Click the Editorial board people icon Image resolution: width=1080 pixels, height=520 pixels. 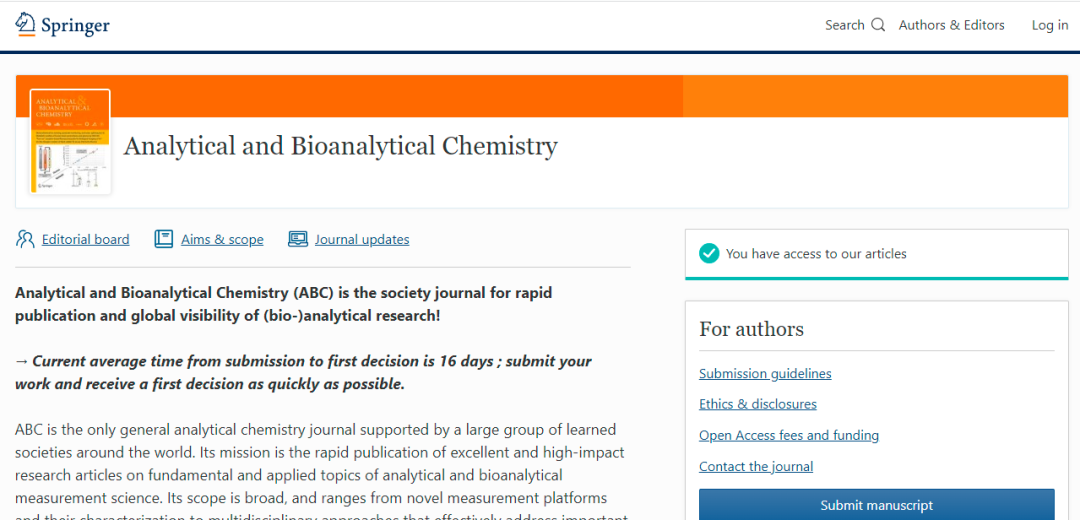click(x=26, y=239)
